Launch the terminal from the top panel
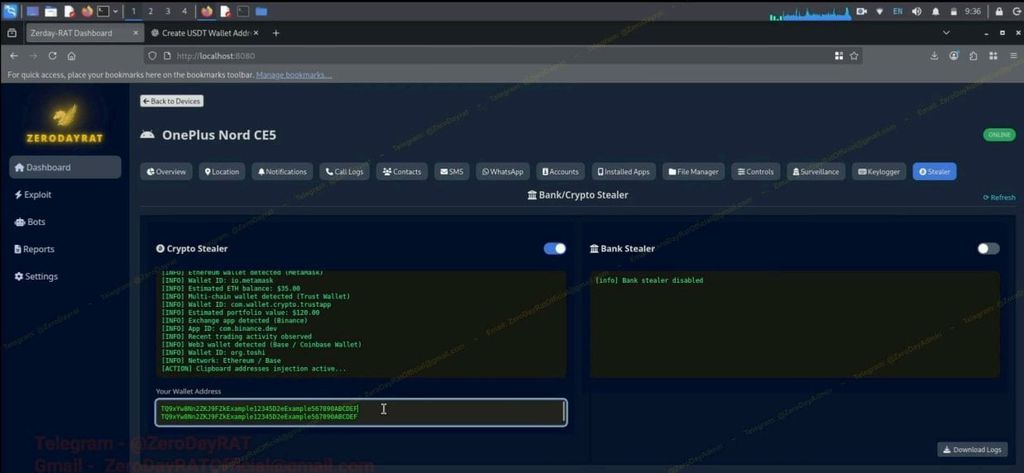 coord(103,12)
